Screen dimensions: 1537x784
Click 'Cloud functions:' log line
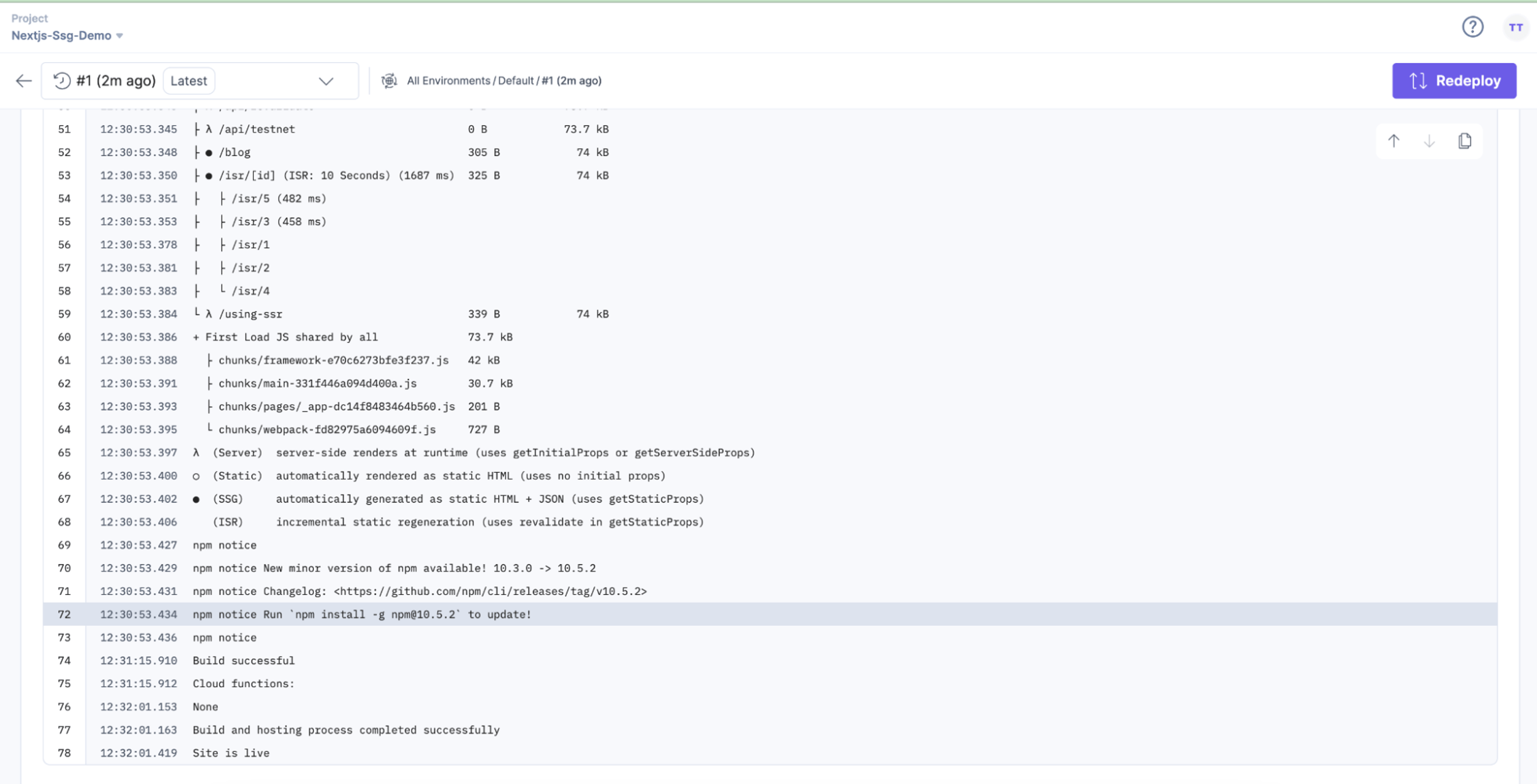tap(770, 684)
